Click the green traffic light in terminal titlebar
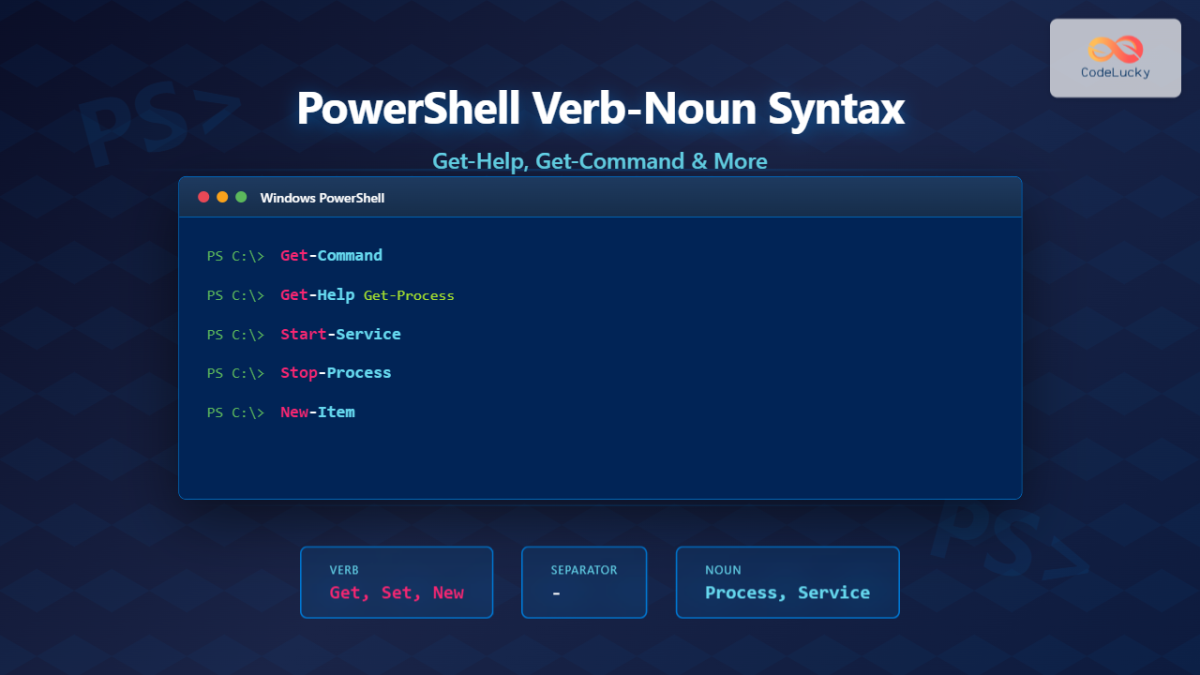This screenshot has height=675, width=1200. (x=239, y=197)
